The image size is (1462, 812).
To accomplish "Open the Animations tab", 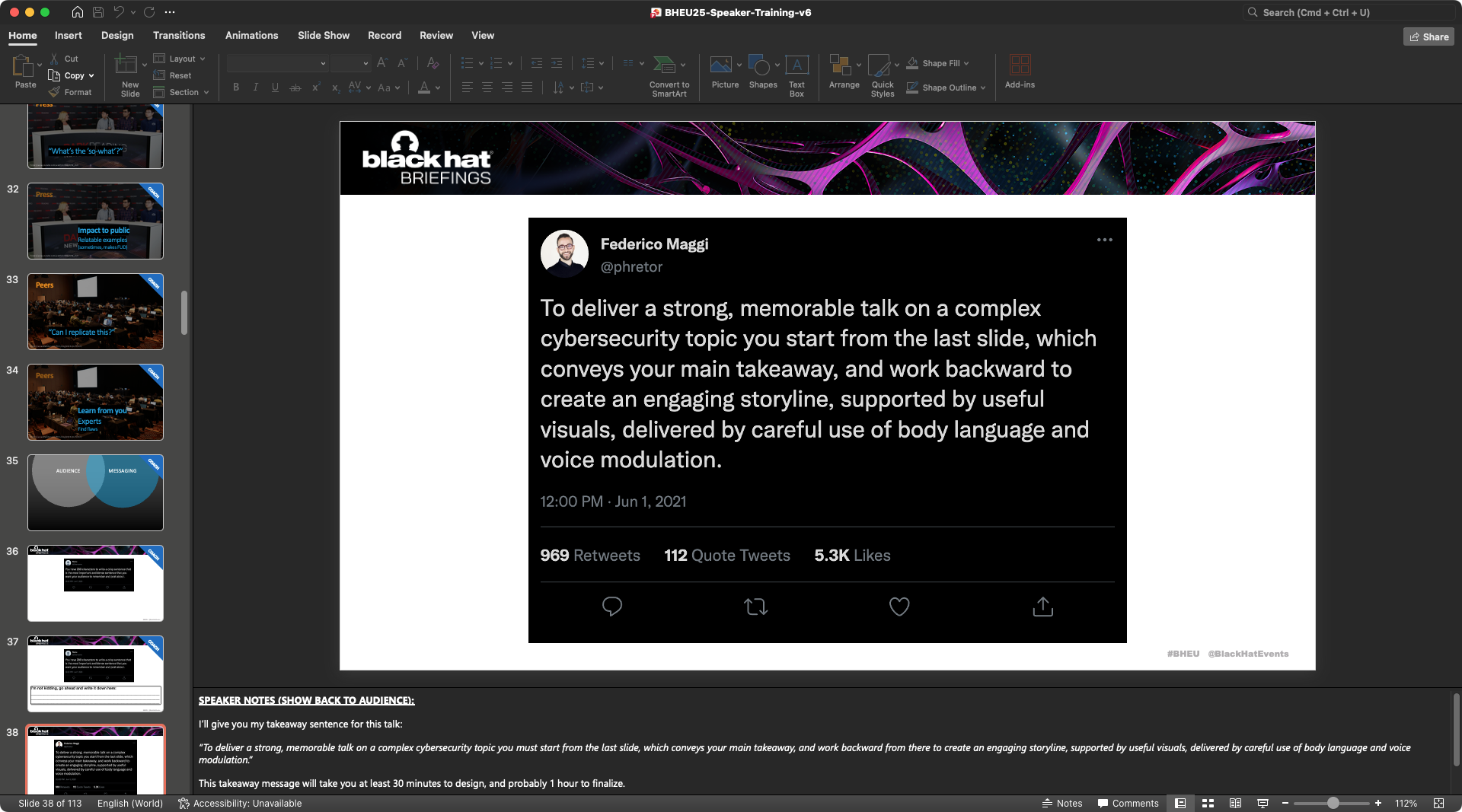I will click(x=251, y=36).
